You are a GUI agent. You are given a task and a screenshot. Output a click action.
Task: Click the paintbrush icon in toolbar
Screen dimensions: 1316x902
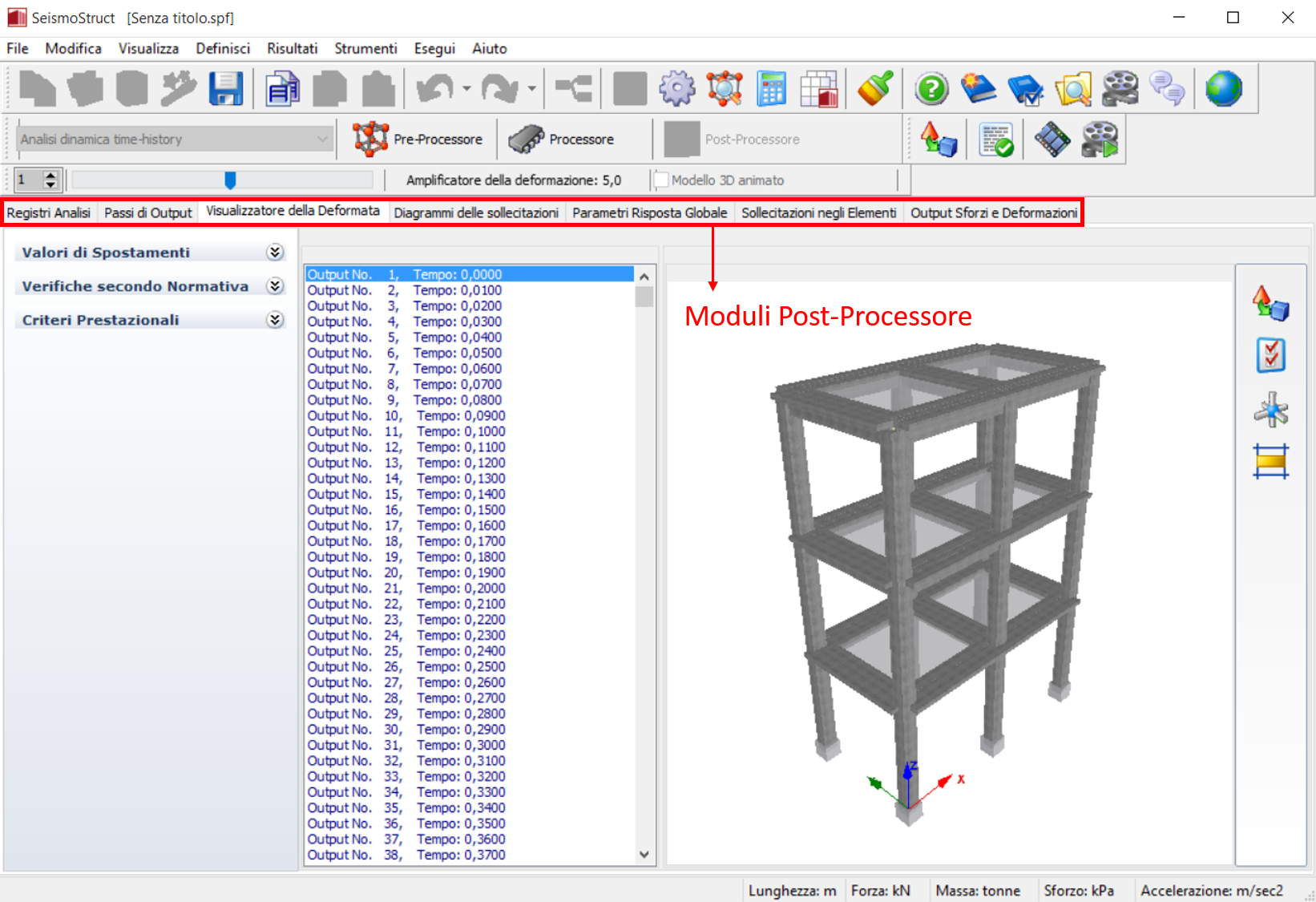click(x=874, y=89)
